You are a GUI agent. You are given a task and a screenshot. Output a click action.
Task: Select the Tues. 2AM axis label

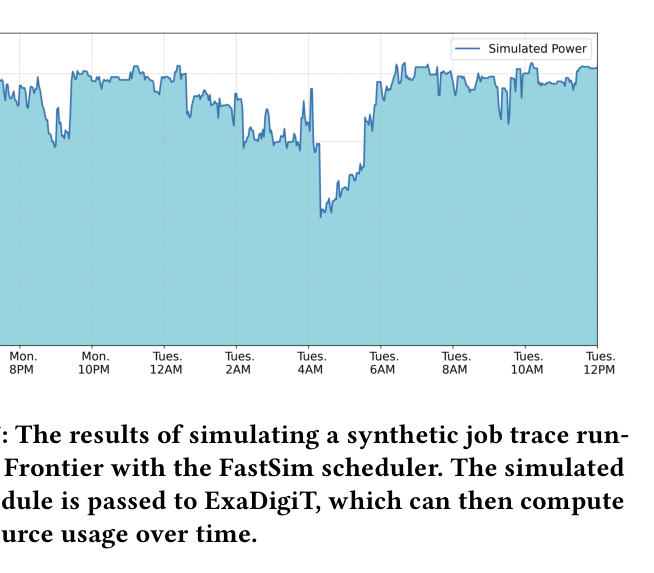pyautogui.click(x=239, y=363)
